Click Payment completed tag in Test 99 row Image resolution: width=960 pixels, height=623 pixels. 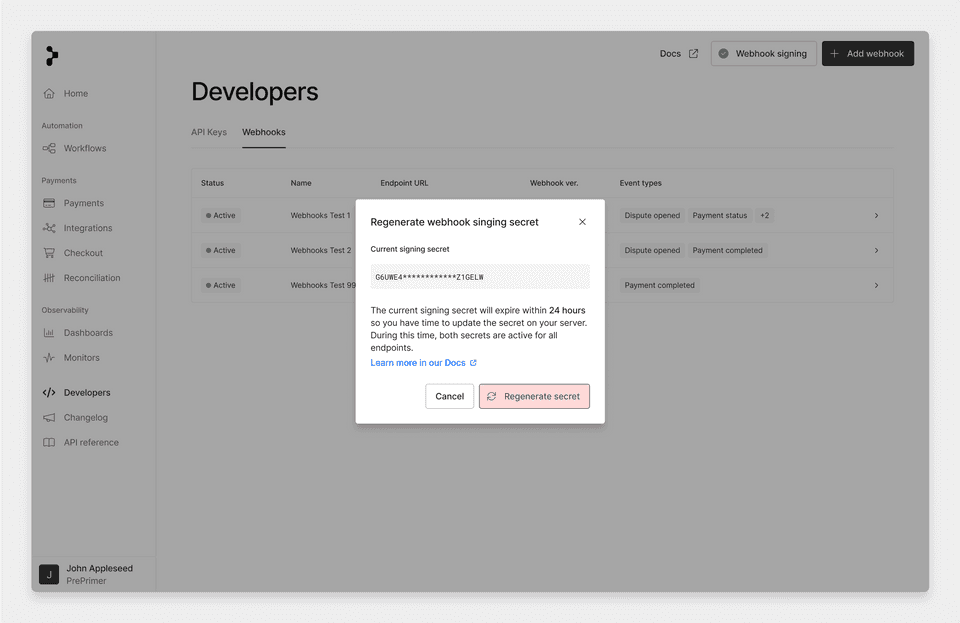659,285
